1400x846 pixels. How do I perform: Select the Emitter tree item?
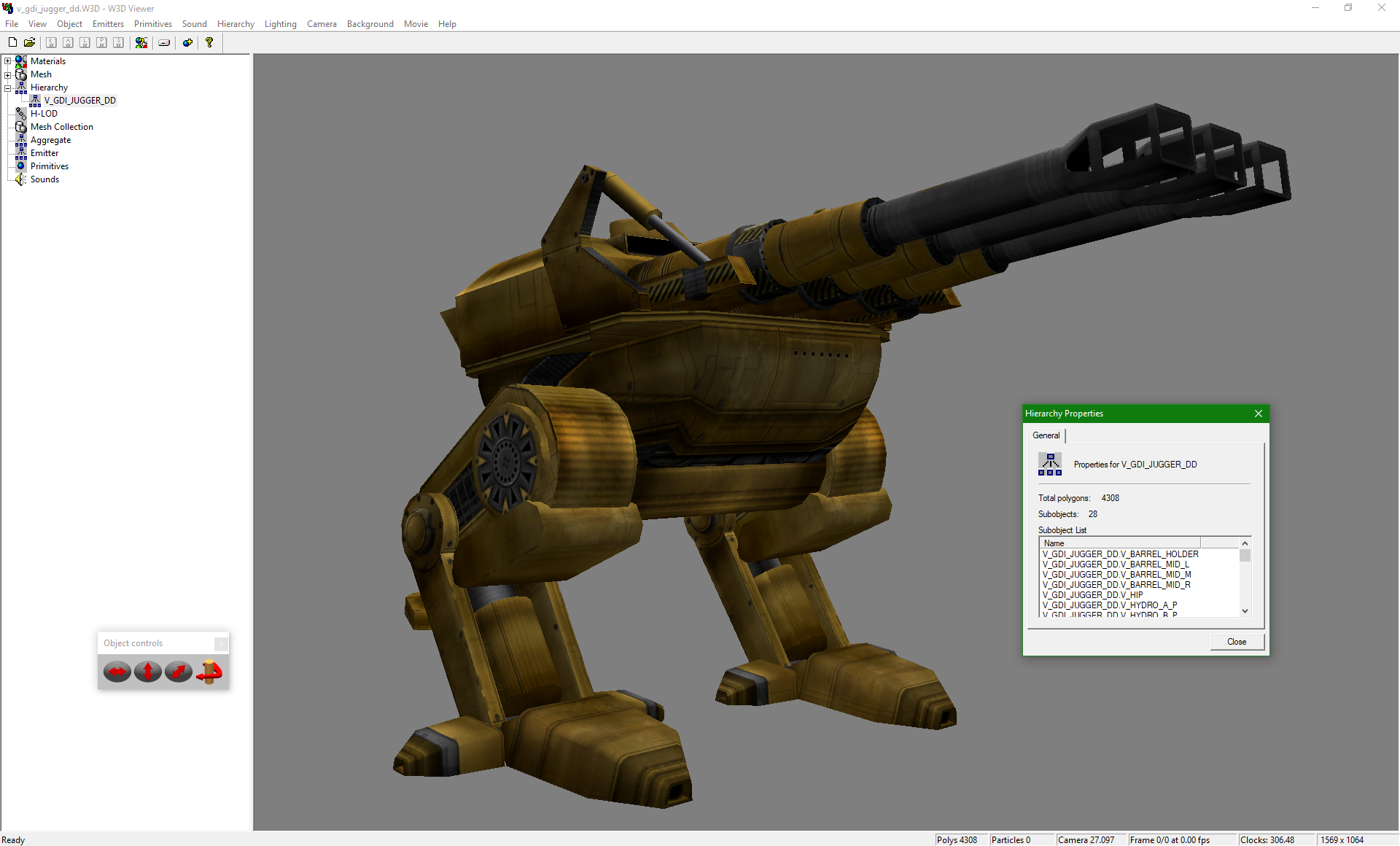click(x=44, y=153)
